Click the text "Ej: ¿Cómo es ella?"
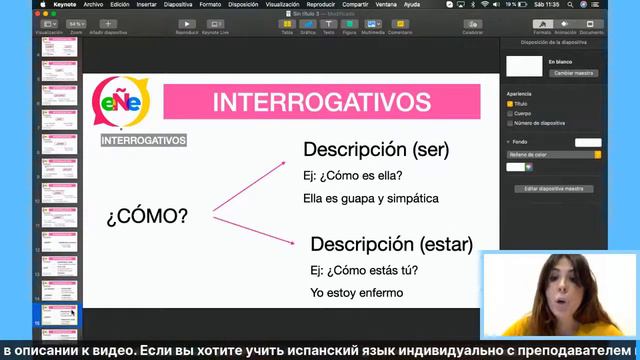This screenshot has height=360, width=640. point(353,176)
